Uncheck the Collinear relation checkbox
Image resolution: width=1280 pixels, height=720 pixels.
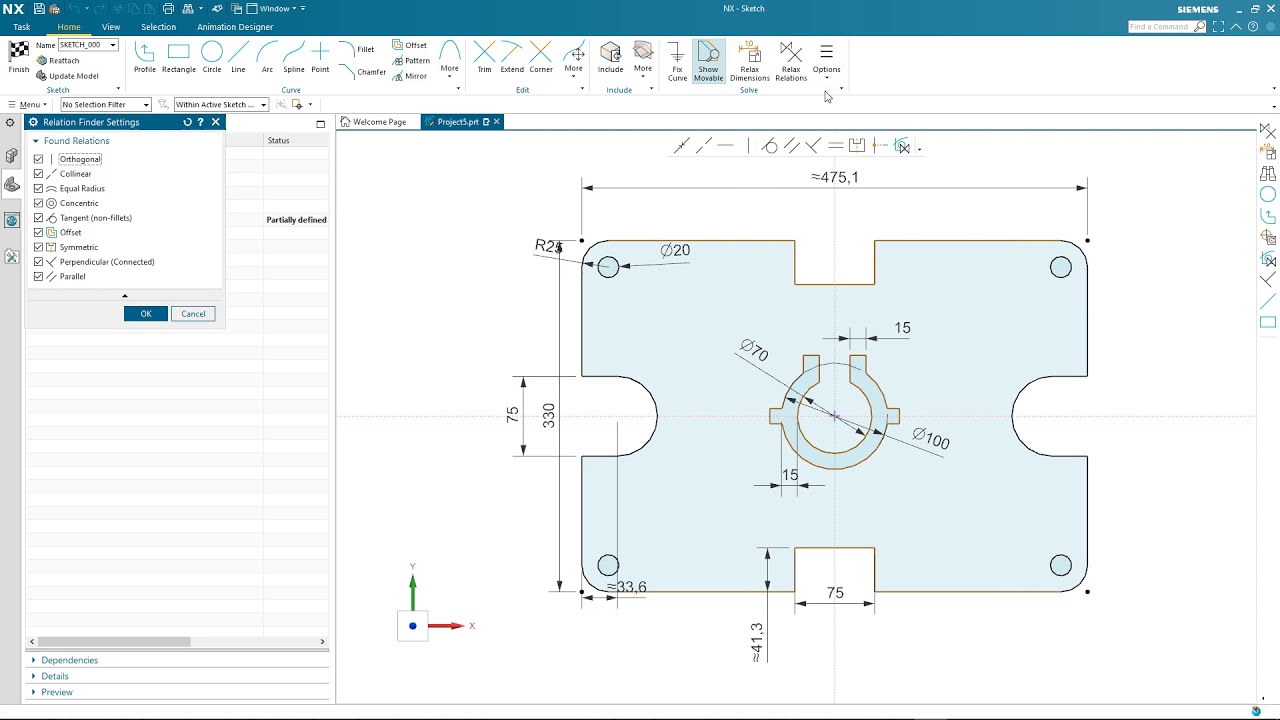click(x=39, y=174)
